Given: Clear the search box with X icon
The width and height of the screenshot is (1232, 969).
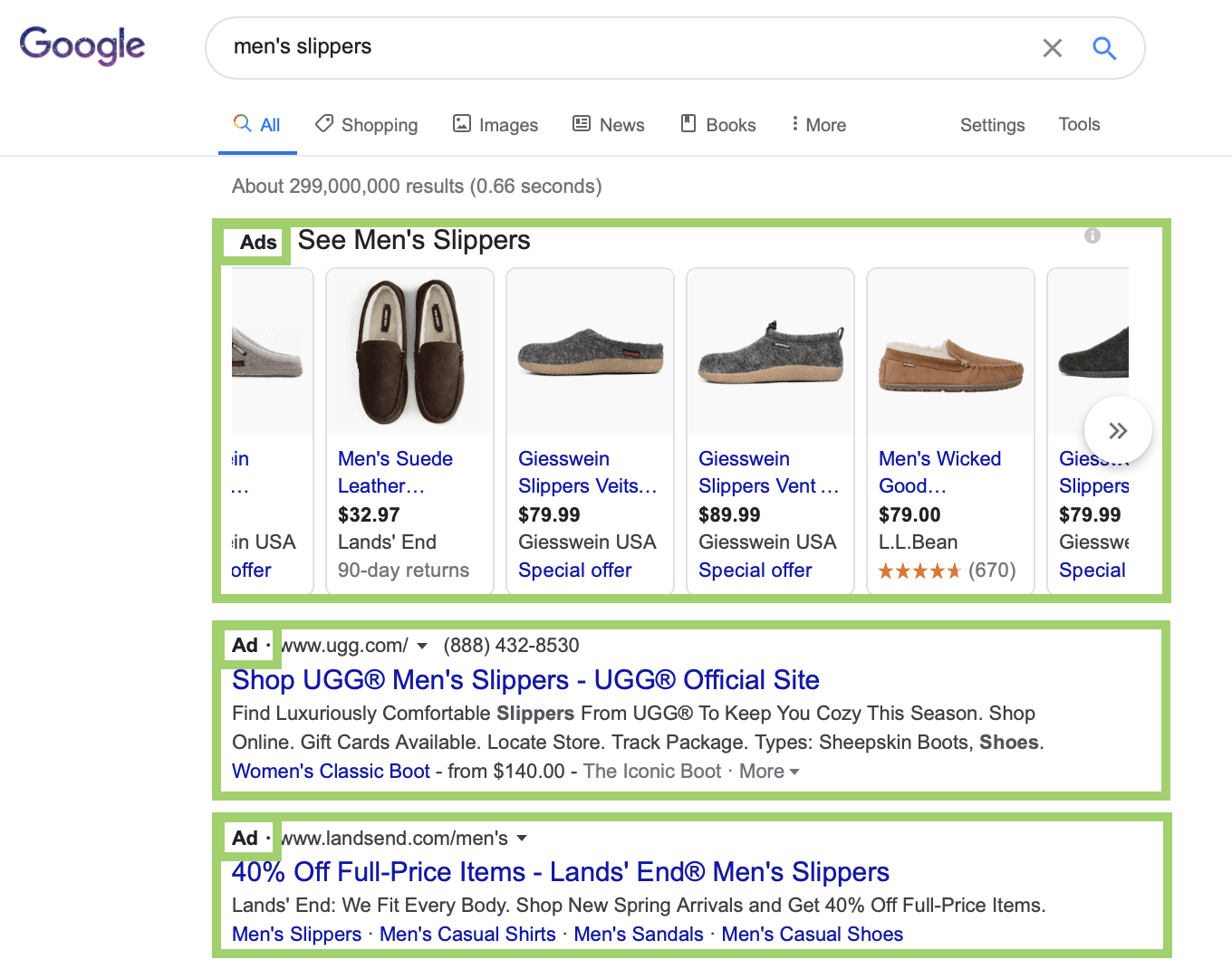Looking at the screenshot, I should click(x=1052, y=48).
